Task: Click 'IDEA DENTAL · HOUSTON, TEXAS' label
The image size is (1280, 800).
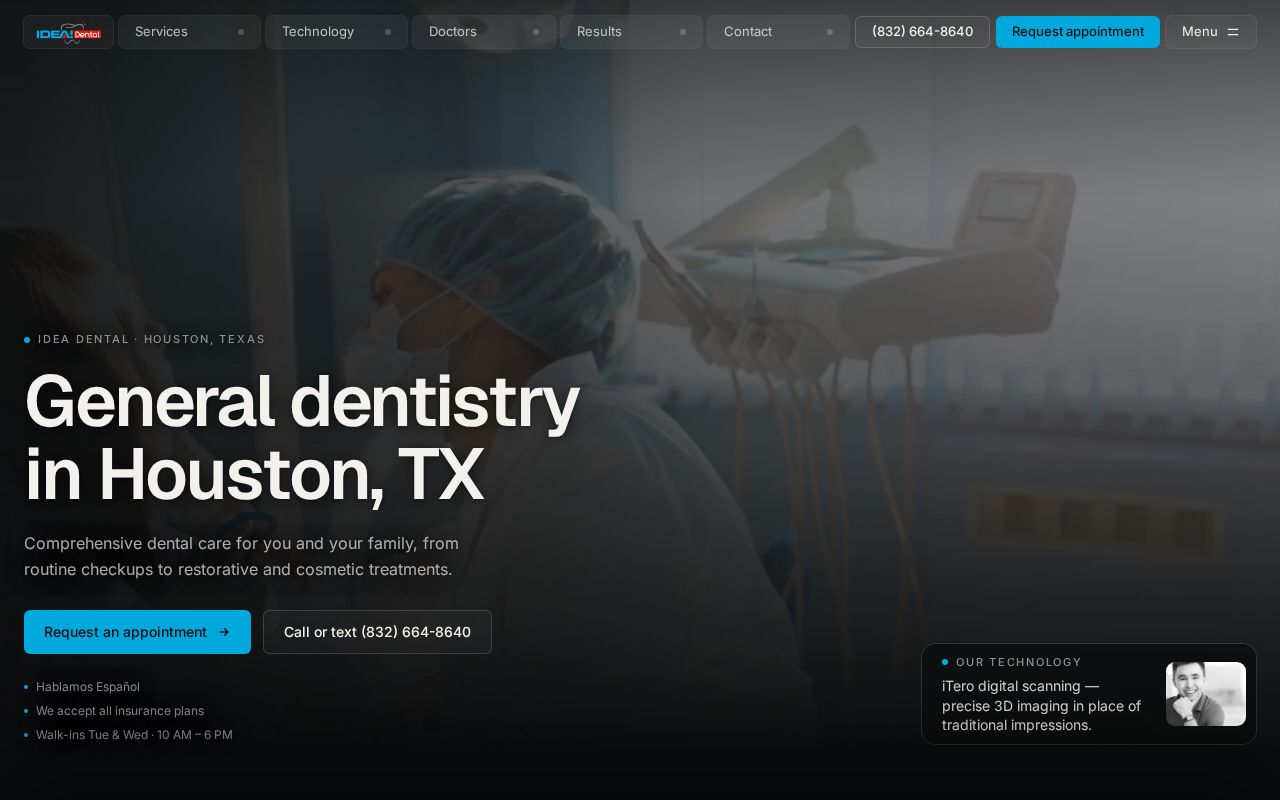Action: click(x=152, y=339)
